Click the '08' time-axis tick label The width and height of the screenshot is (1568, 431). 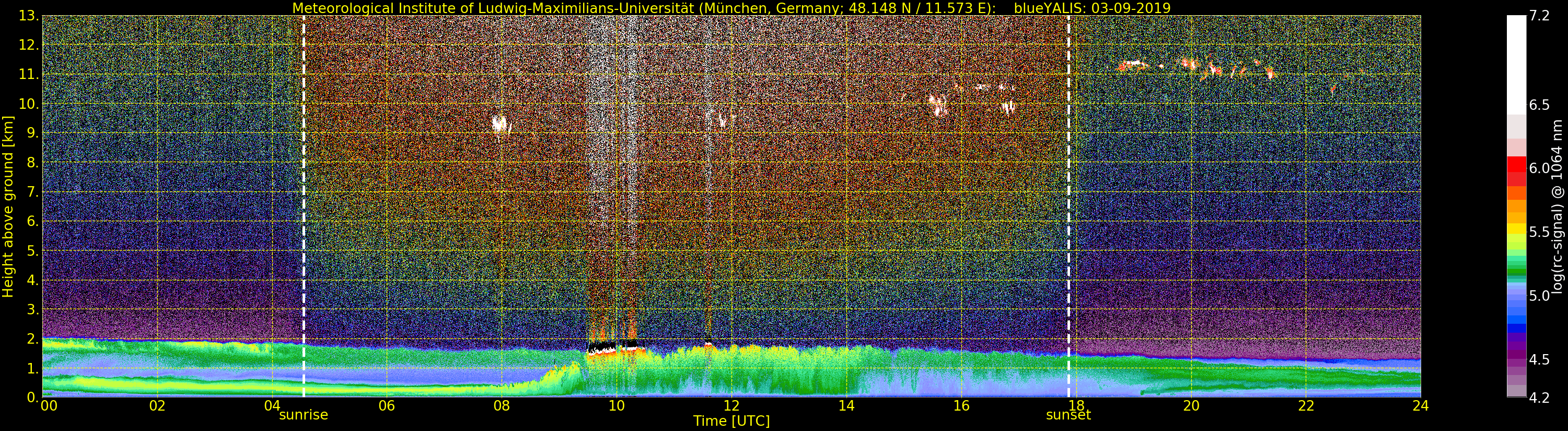(x=502, y=405)
